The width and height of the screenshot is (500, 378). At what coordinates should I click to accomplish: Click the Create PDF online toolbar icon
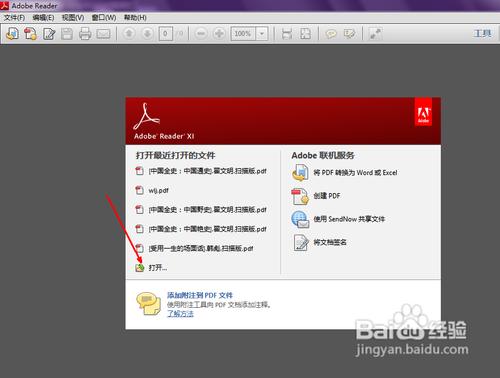coord(30,34)
